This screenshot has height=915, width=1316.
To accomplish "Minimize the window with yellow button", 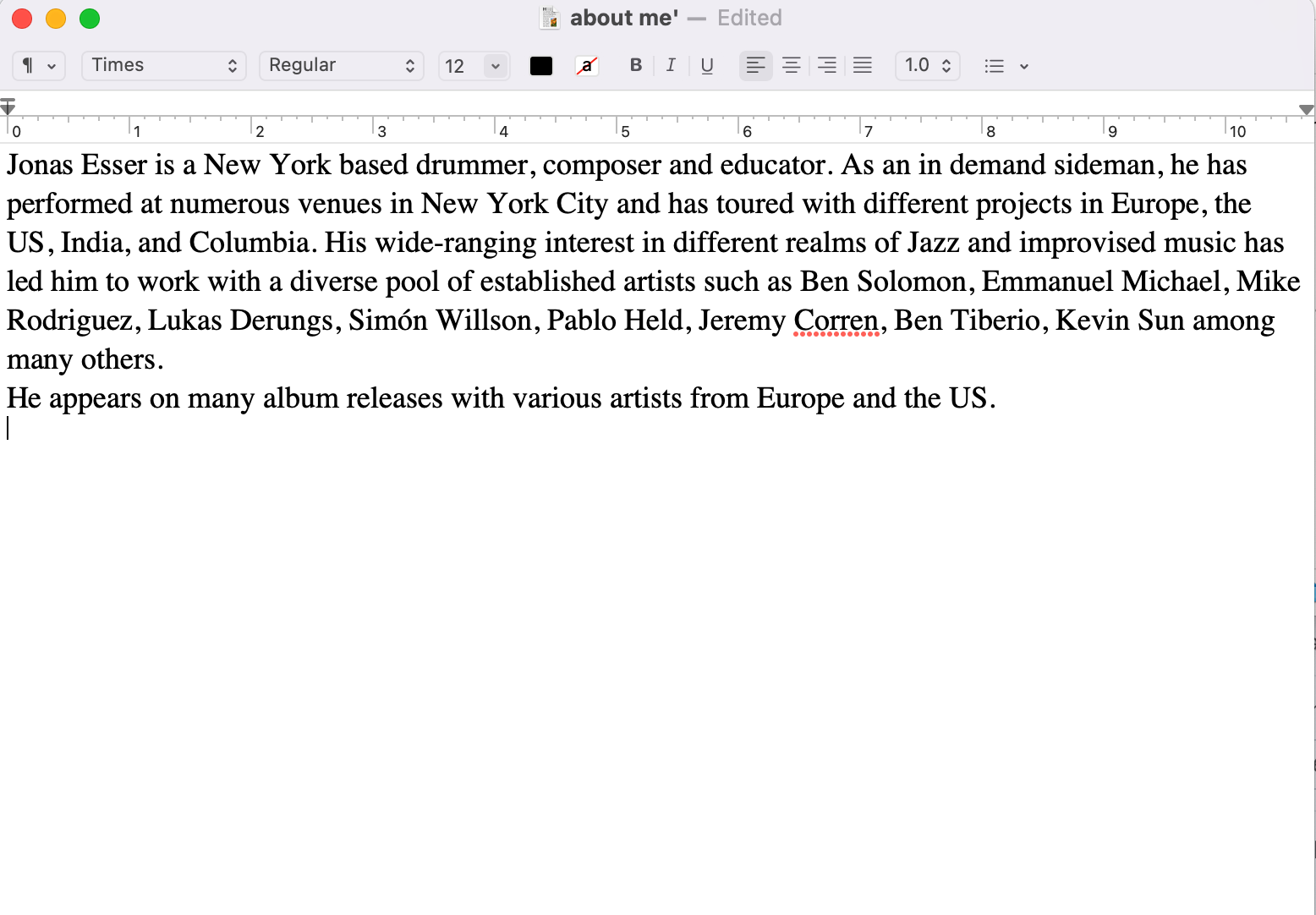I will click(x=56, y=19).
